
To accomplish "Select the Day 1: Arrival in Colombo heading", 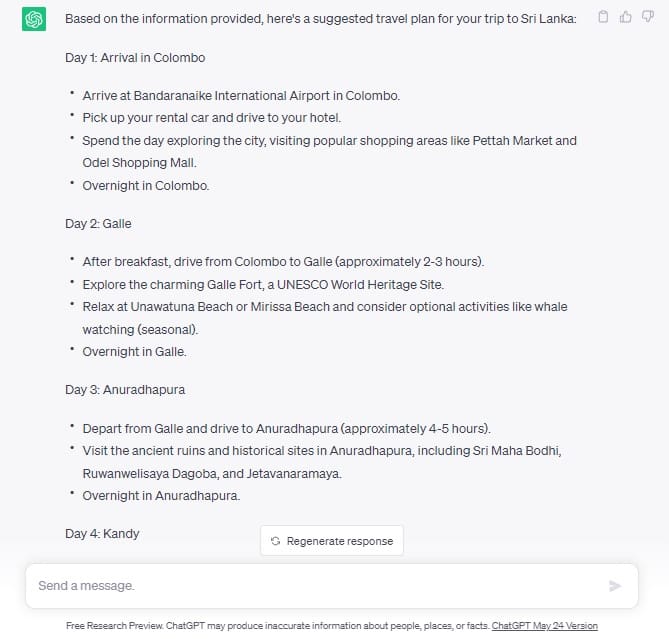I will (135, 58).
